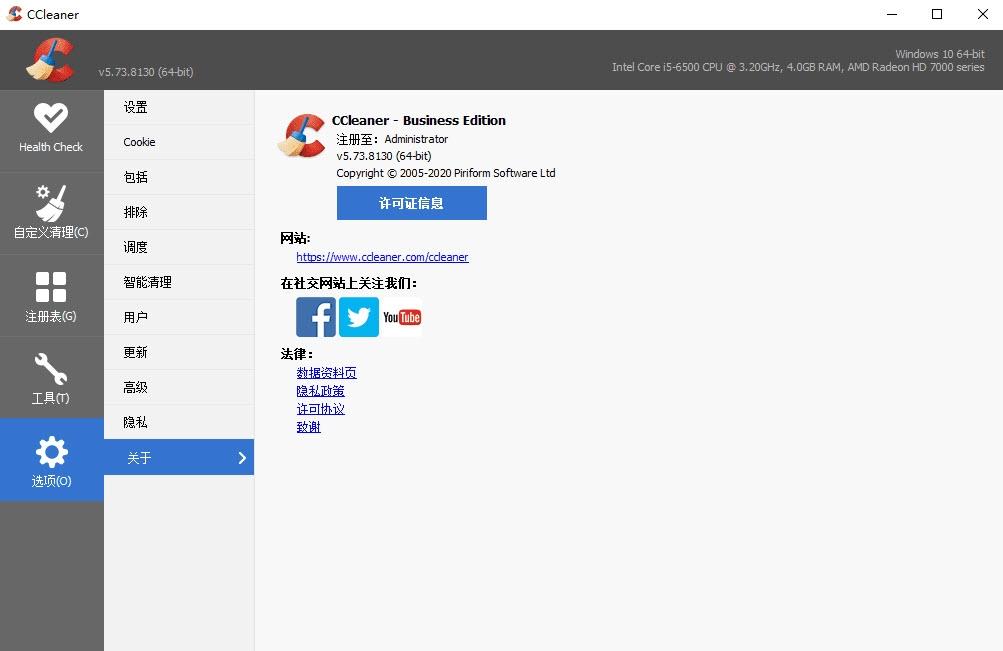This screenshot has height=651, width=1003.
Task: Click the CCleaner - Business Edition heading
Action: click(x=418, y=120)
